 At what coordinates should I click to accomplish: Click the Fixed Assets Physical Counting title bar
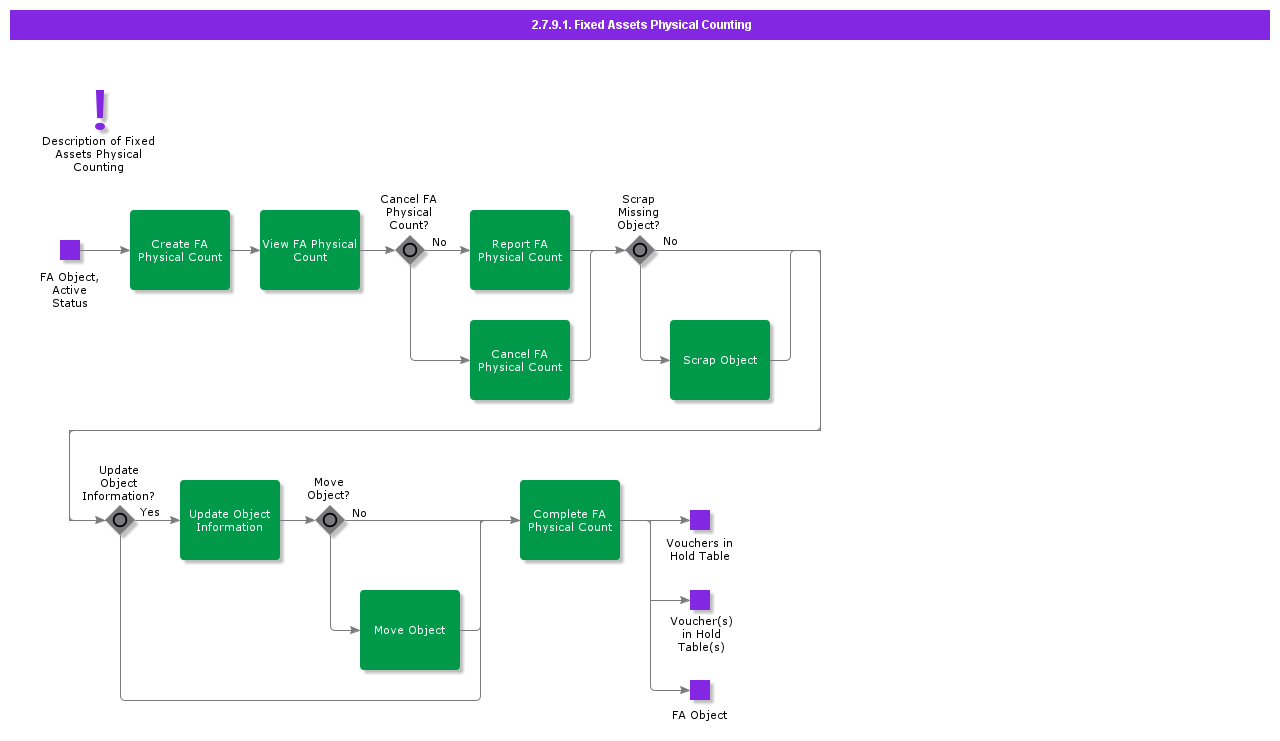tap(640, 25)
